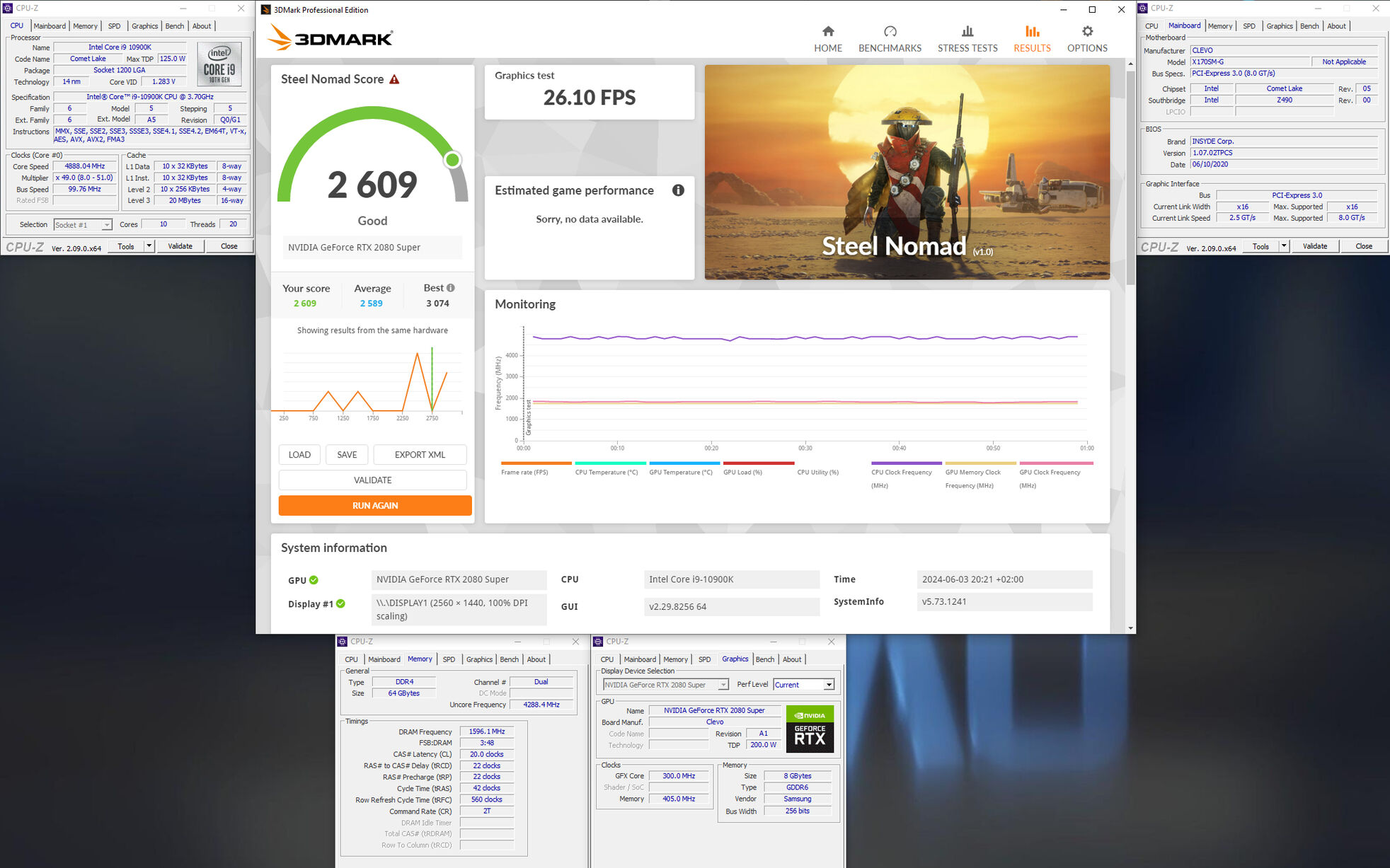Go to the Benchmarks gauge icon

click(x=890, y=32)
